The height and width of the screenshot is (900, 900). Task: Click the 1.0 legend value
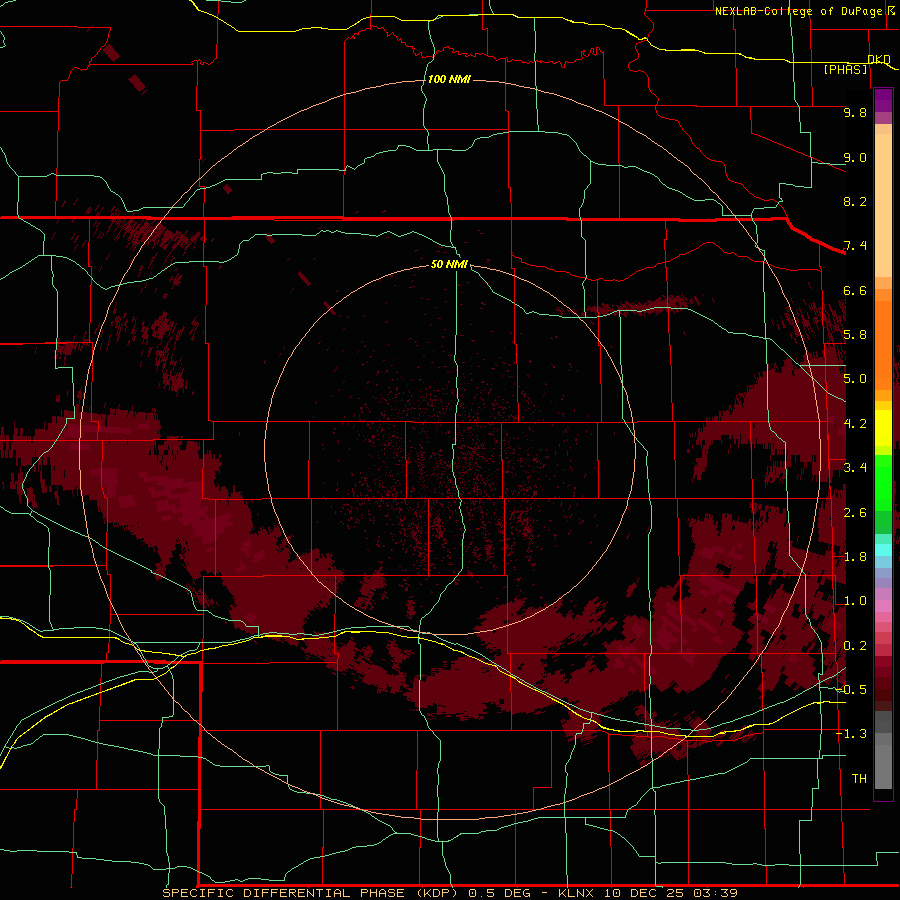(x=855, y=601)
